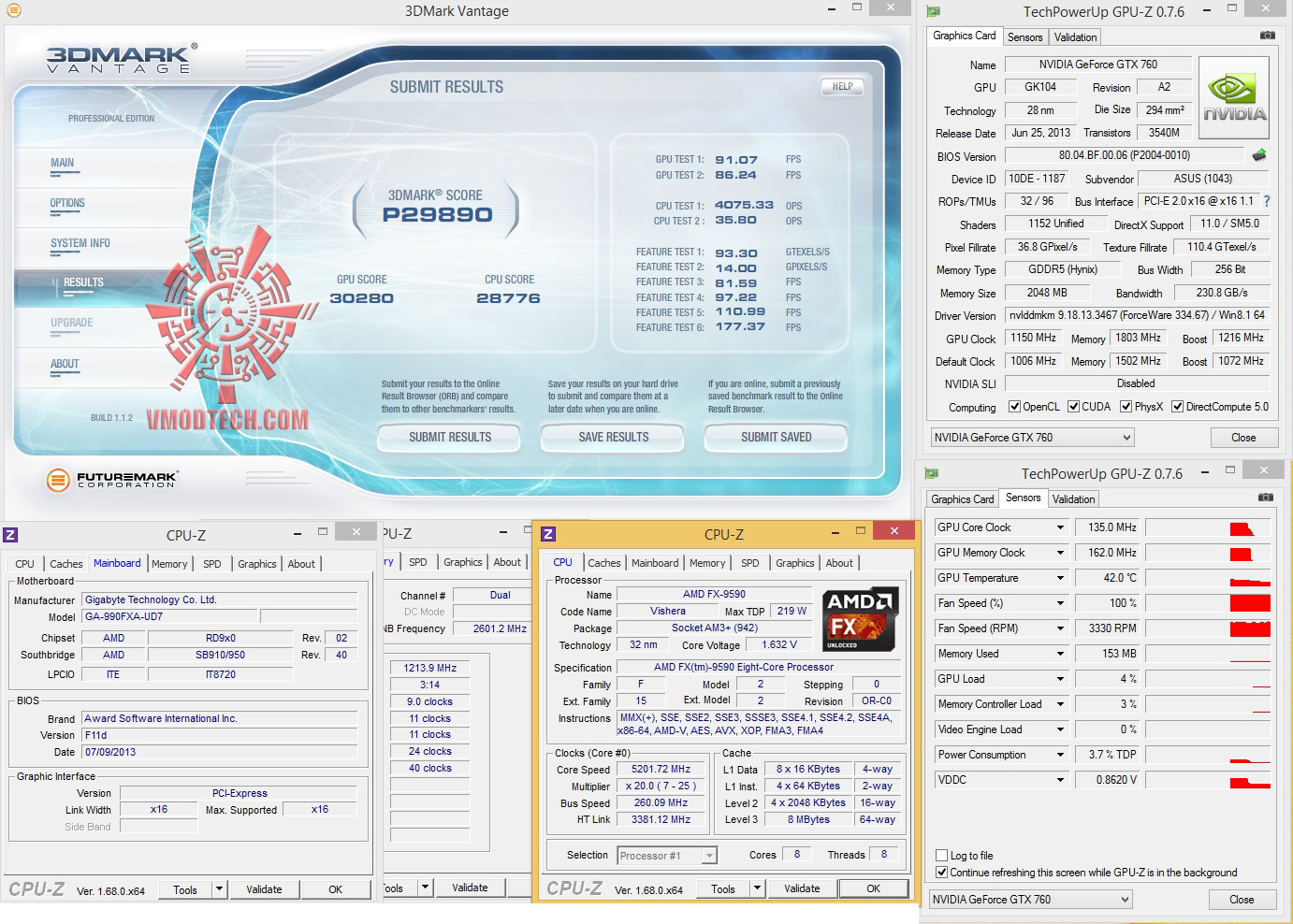Screen dimensions: 1293x924
Task: Take a screenshot with the upper GPU-Z camera icon
Action: click(x=1267, y=36)
